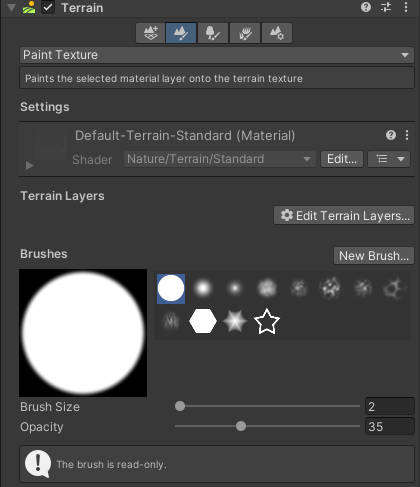420x487 pixels.
Task: Select the Create Neighbor Terrains tool
Action: pyautogui.click(x=150, y=33)
